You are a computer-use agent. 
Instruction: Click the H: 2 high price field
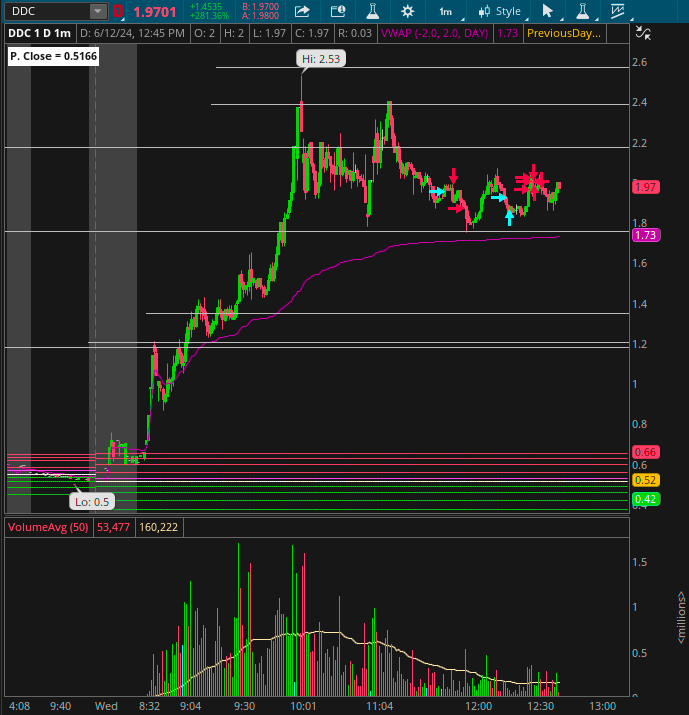coord(234,33)
